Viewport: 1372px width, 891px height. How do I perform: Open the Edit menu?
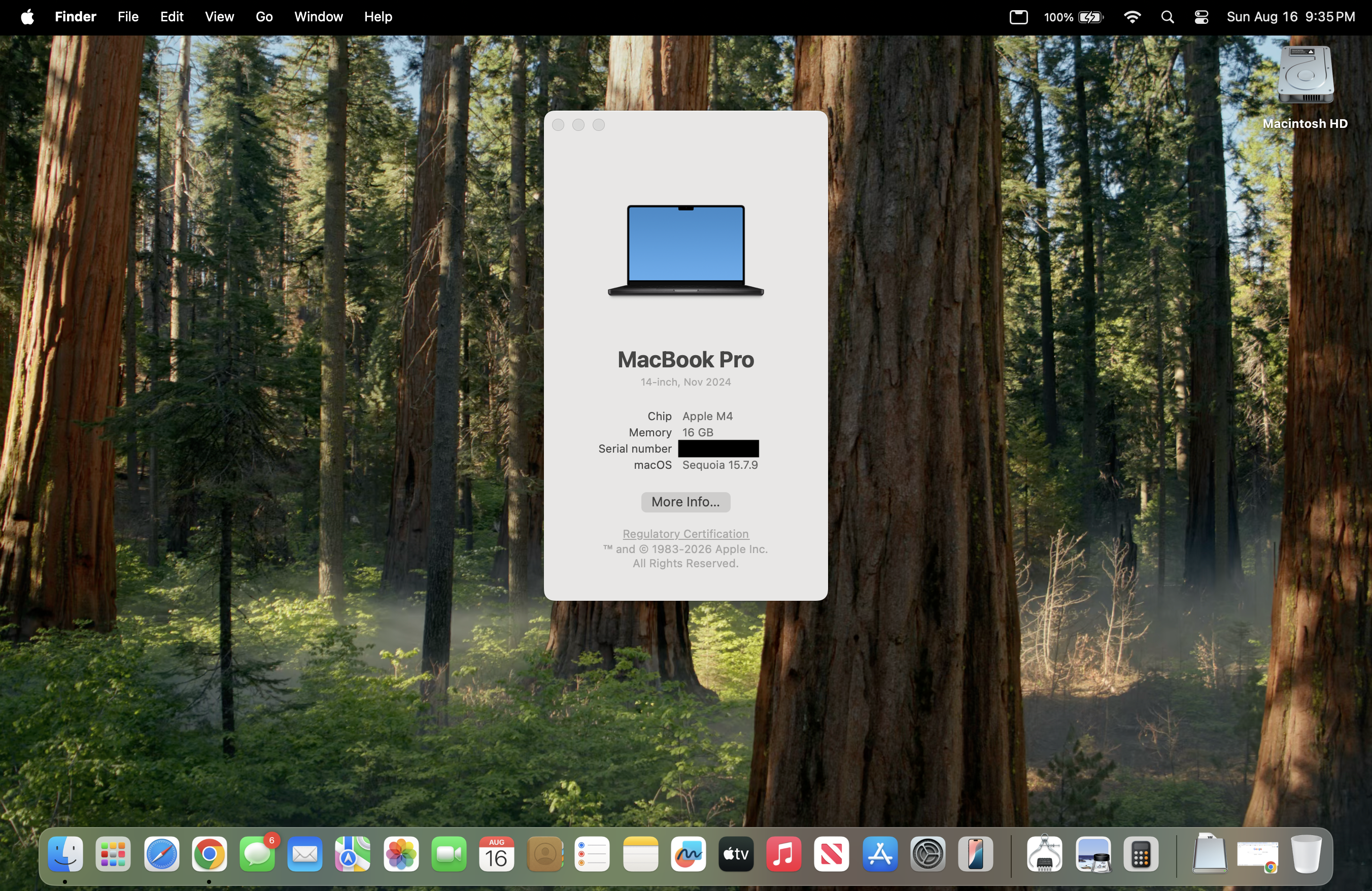(172, 17)
